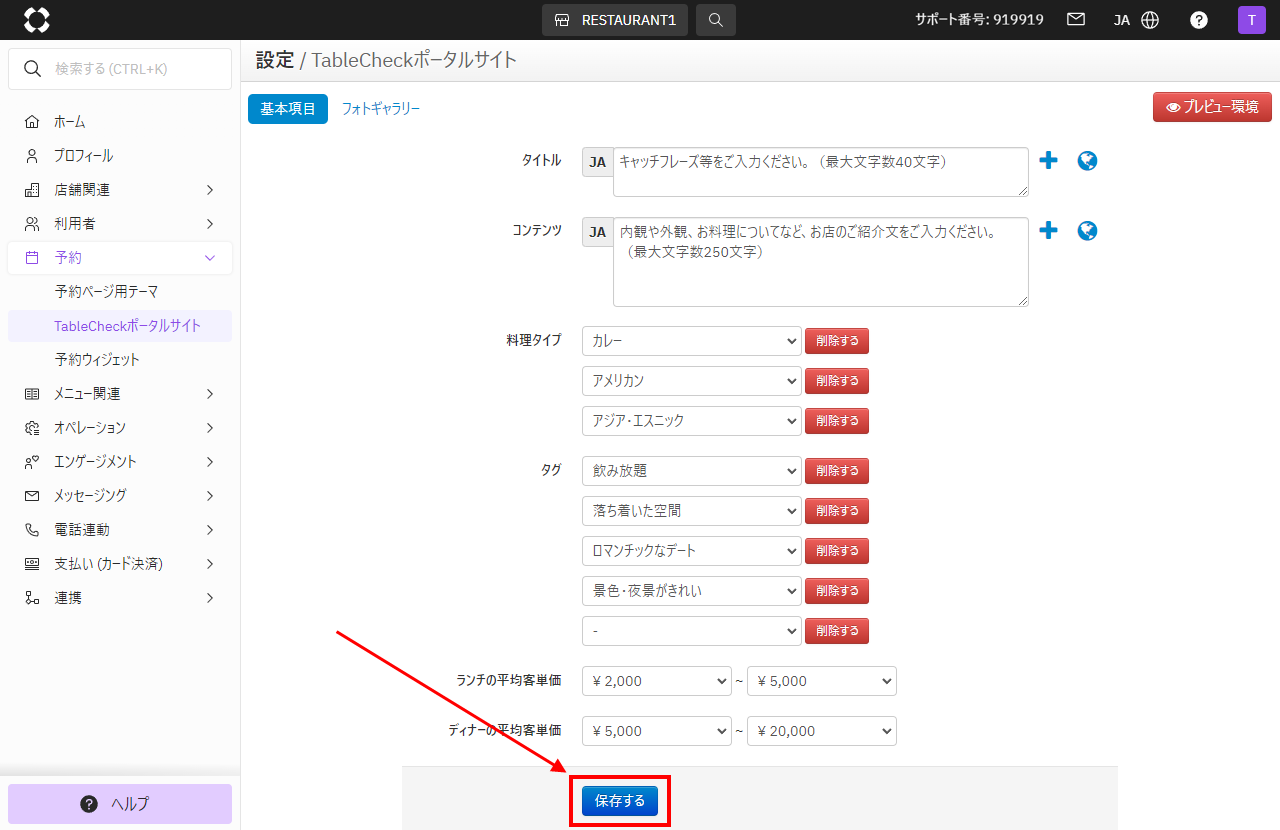Open the 飲み放題 tag dropdown
The image size is (1280, 830).
click(x=692, y=471)
